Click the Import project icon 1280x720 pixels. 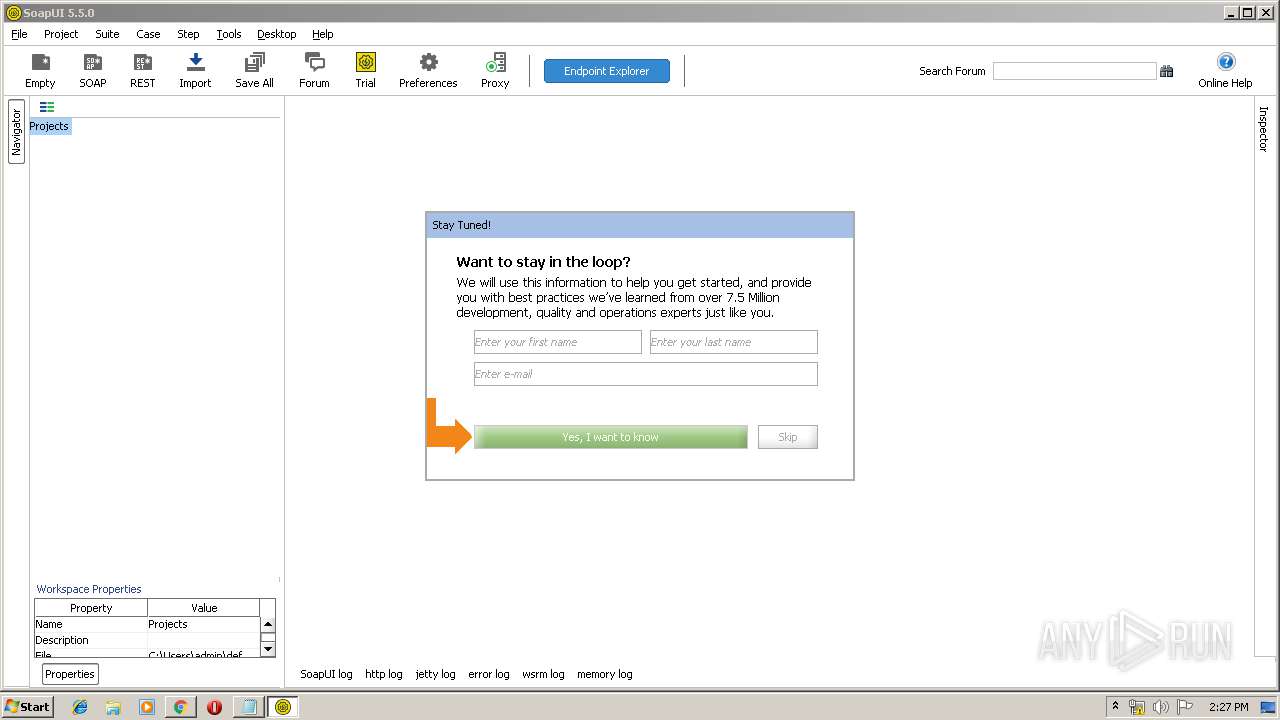195,71
